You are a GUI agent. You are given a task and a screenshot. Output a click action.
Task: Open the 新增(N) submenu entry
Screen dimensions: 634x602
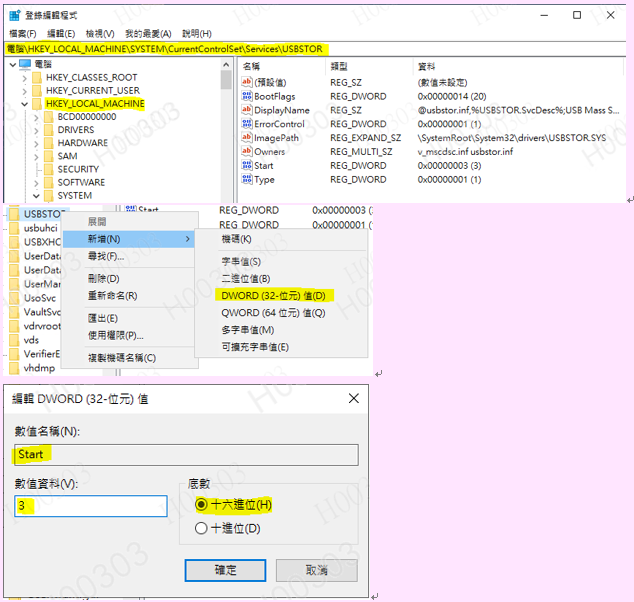pyautogui.click(x=129, y=239)
